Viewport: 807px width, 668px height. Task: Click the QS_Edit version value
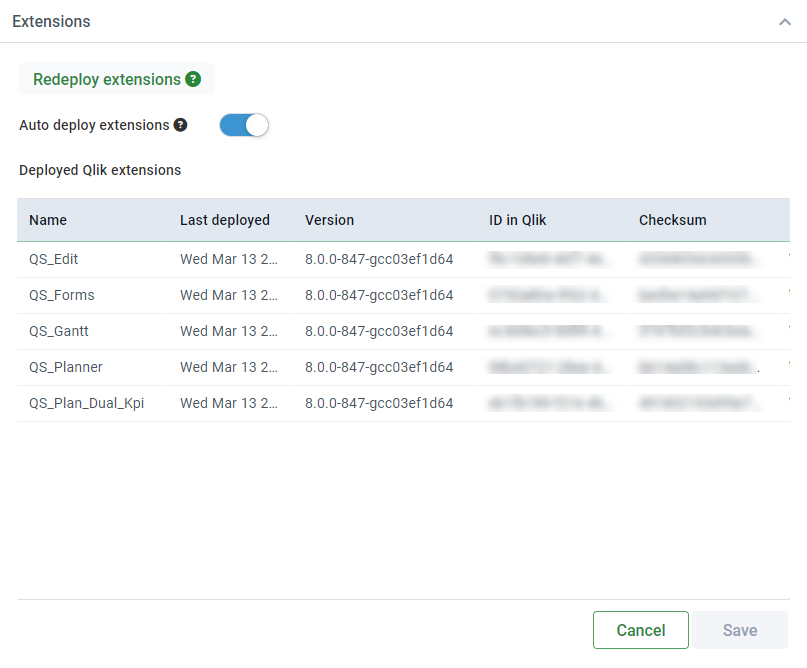pyautogui.click(x=379, y=259)
